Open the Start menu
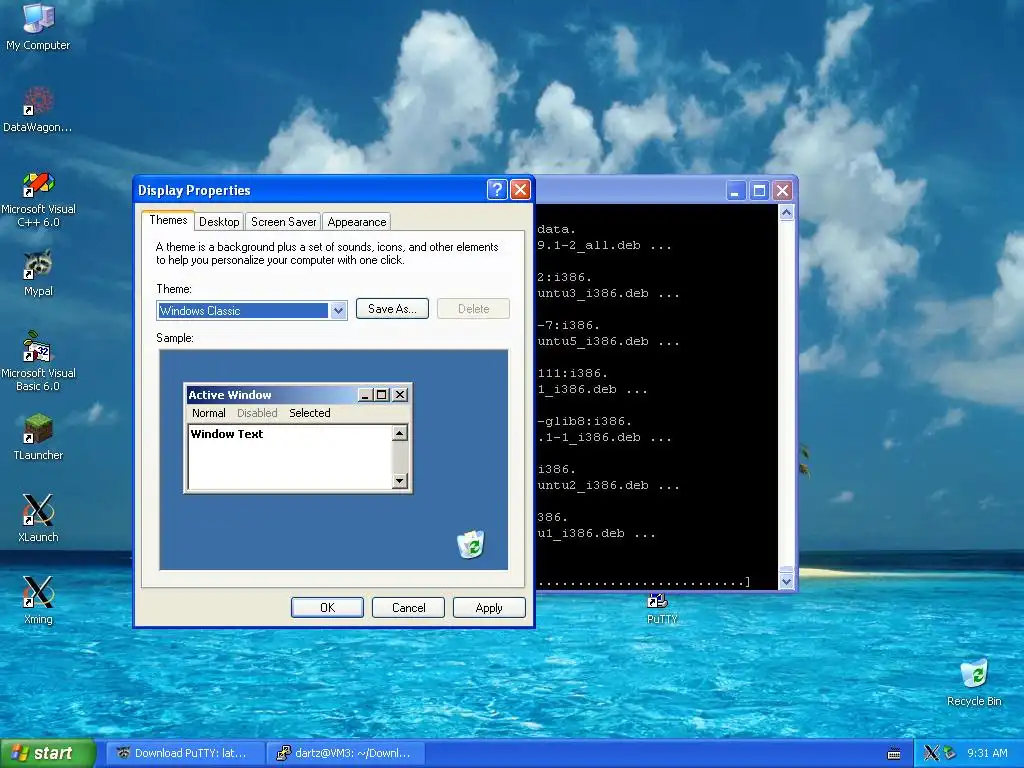1024x768 pixels. (x=48, y=753)
